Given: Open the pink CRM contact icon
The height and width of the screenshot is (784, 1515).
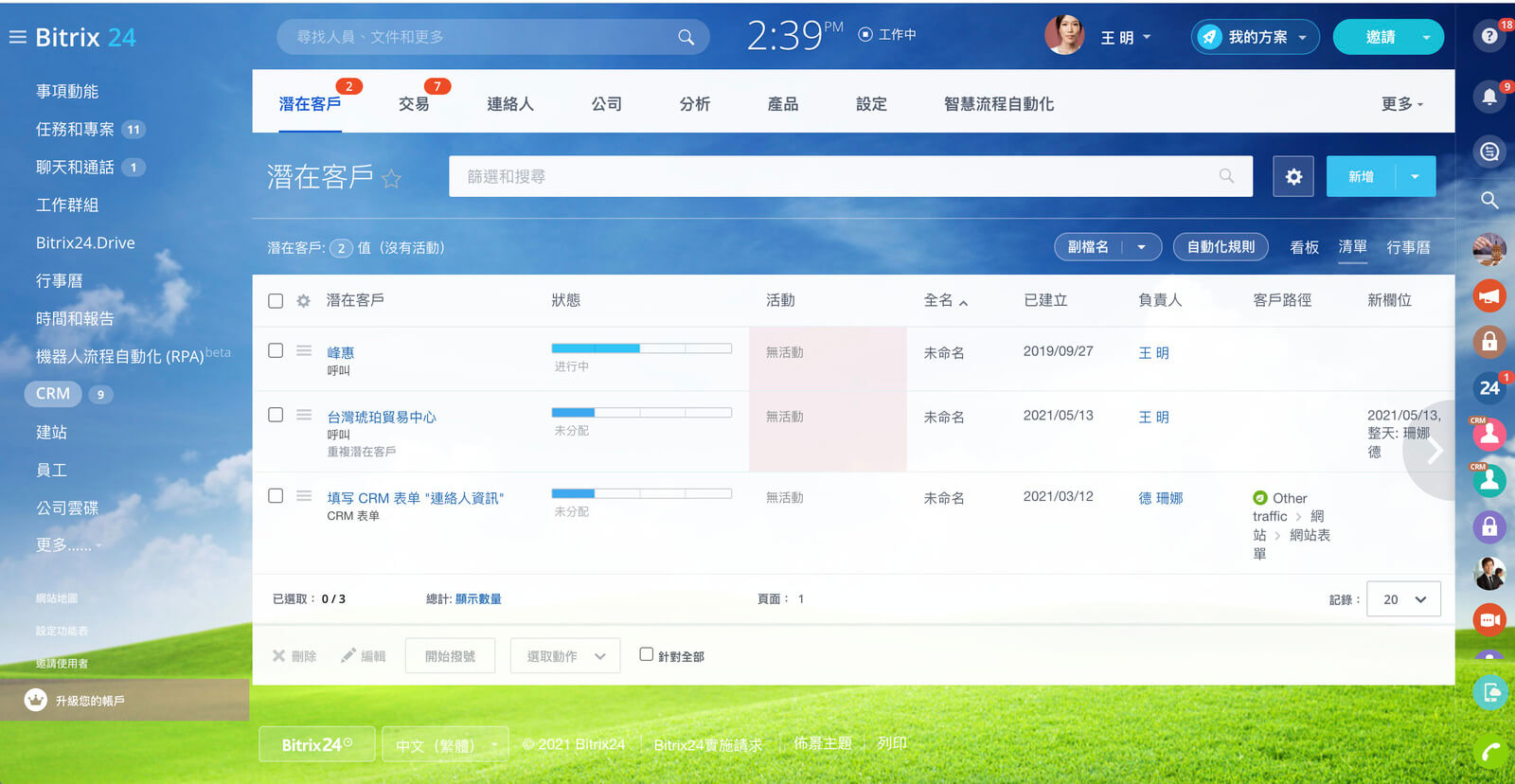Looking at the screenshot, I should 1489,434.
